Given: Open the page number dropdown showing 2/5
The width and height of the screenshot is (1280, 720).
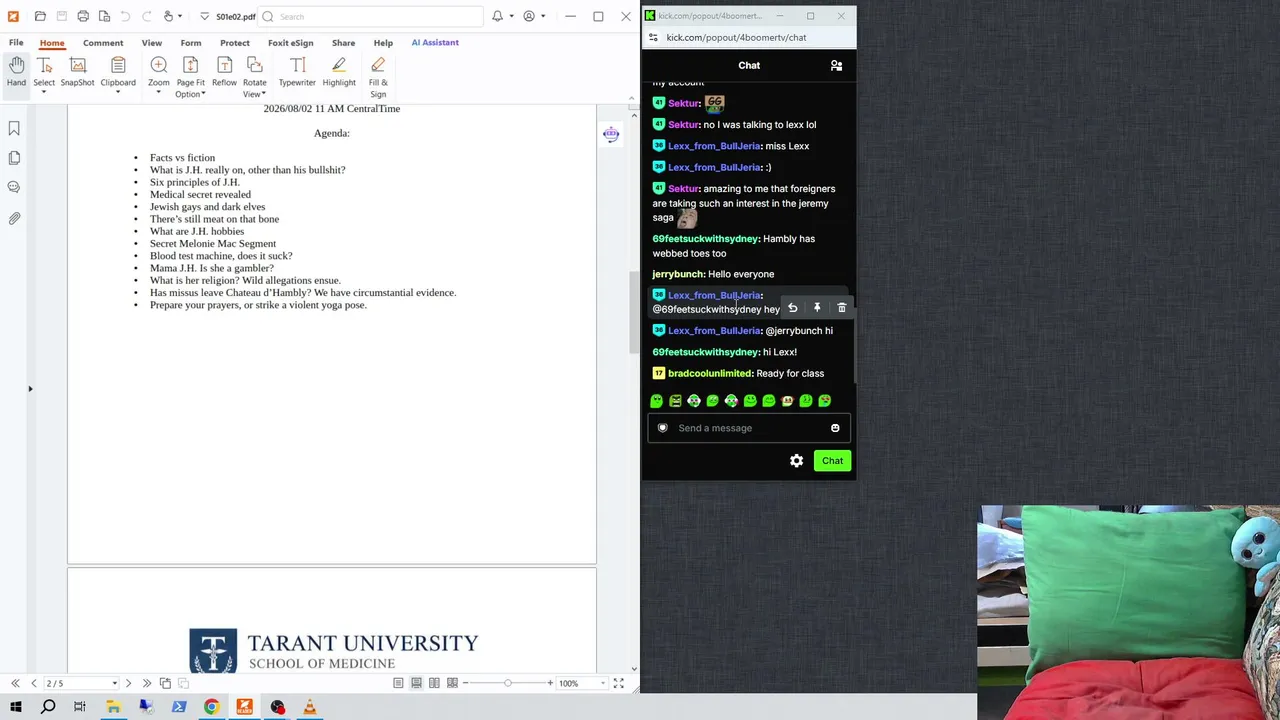Looking at the screenshot, I should coord(114,683).
